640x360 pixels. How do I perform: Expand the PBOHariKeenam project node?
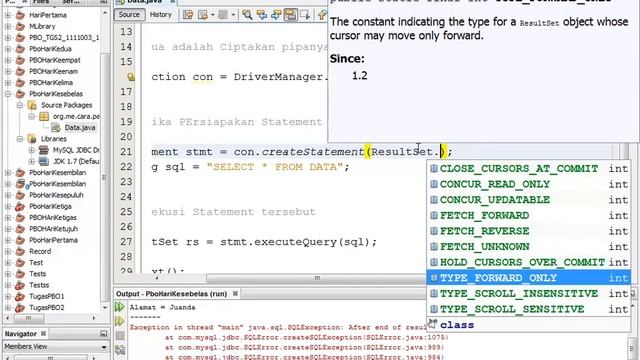point(8,71)
